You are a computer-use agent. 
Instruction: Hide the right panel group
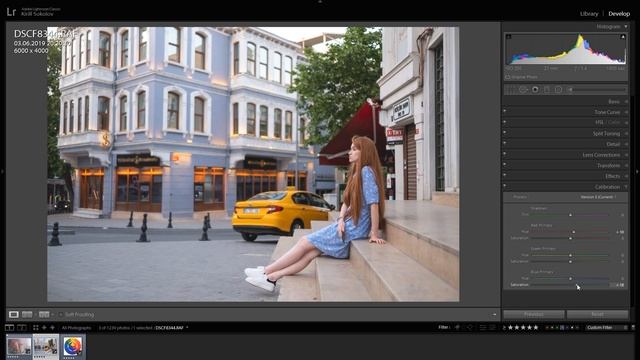[x=637, y=172]
